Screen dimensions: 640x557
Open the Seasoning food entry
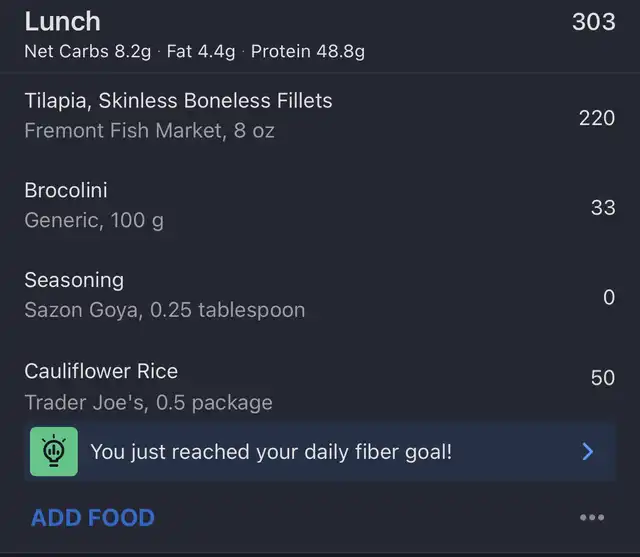pyautogui.click(x=74, y=280)
